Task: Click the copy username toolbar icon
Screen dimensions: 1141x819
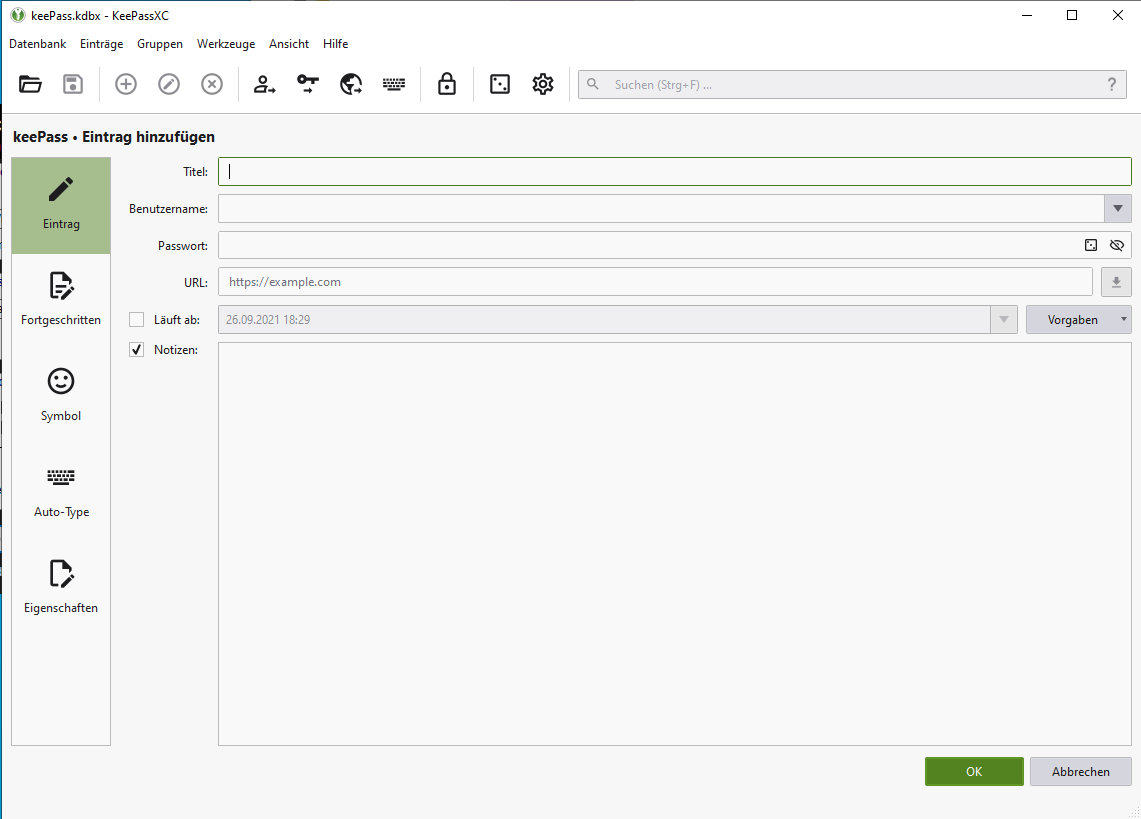Action: pyautogui.click(x=264, y=85)
